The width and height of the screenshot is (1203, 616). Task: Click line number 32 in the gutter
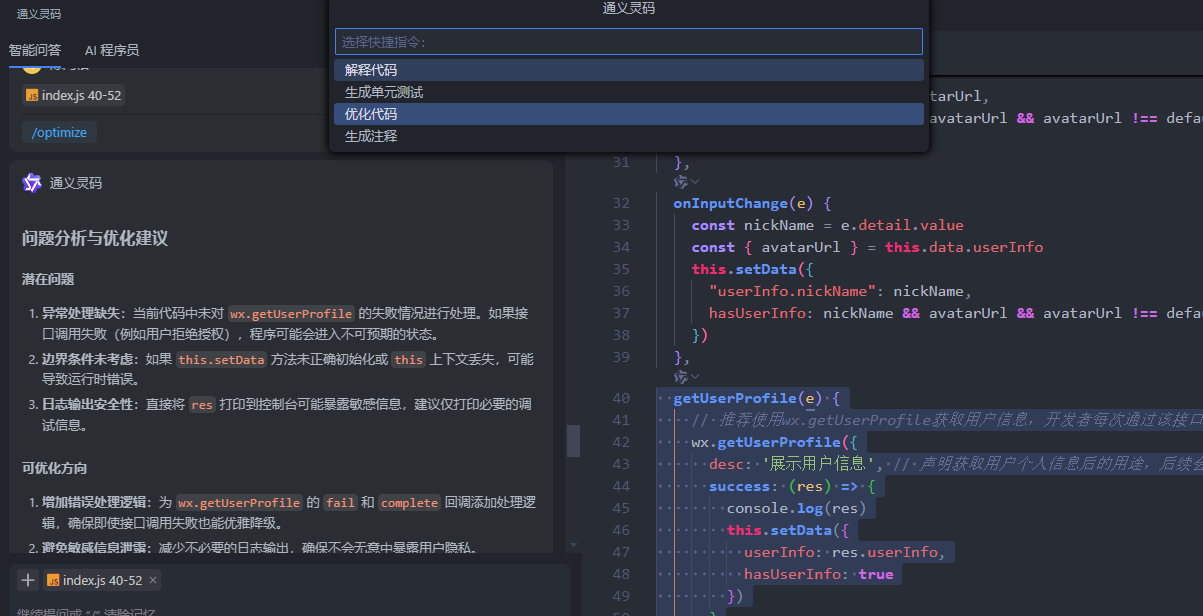tap(620, 203)
